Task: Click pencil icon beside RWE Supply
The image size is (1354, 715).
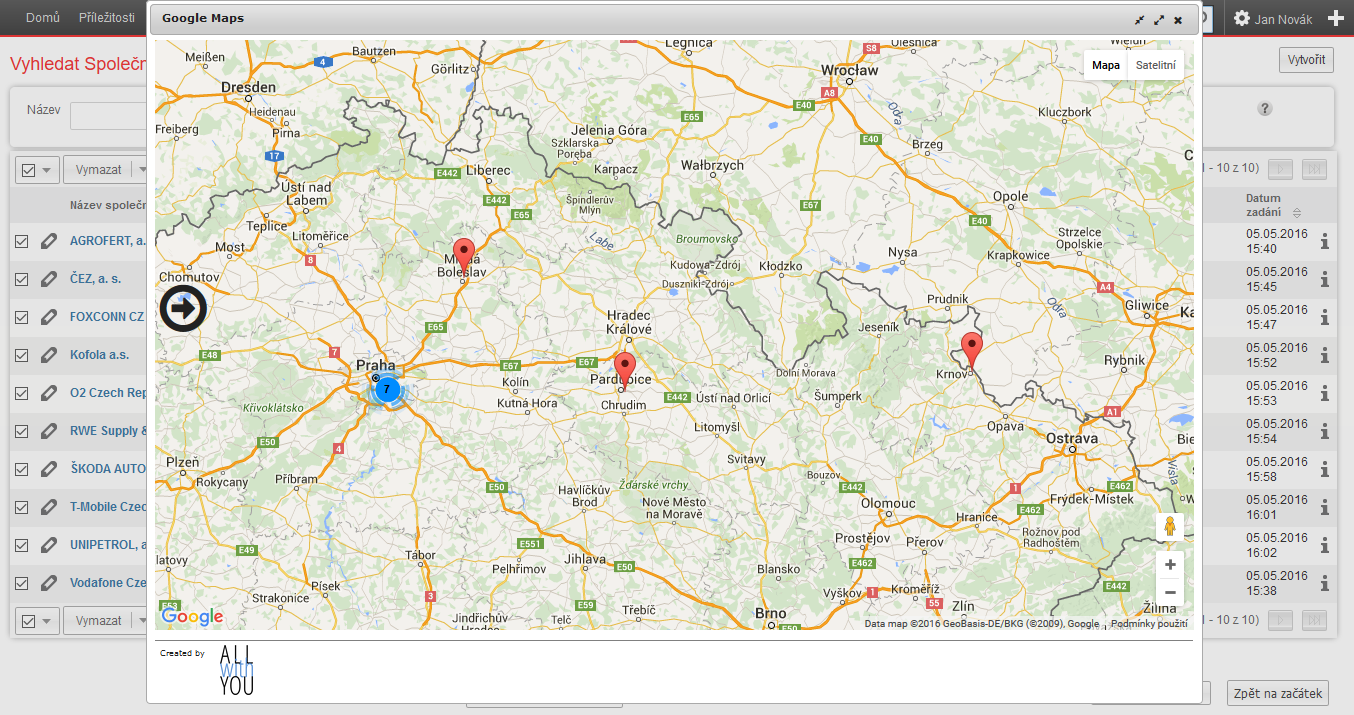Action: click(x=49, y=431)
